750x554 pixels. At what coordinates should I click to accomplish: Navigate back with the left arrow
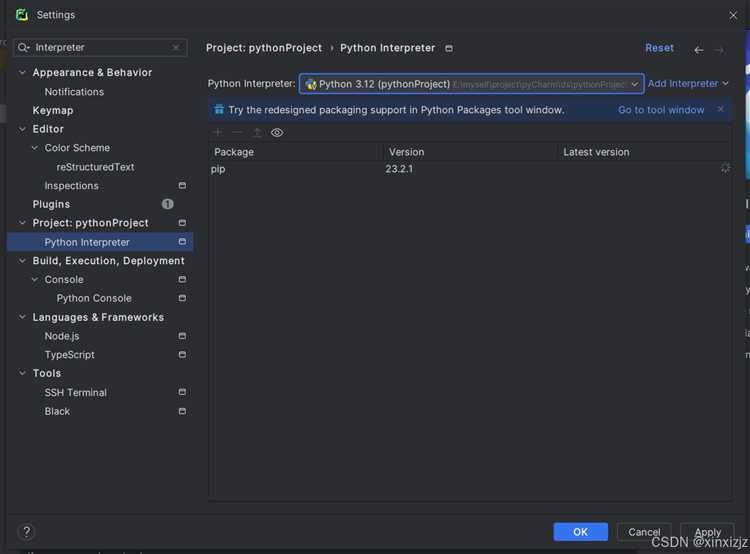tap(699, 50)
